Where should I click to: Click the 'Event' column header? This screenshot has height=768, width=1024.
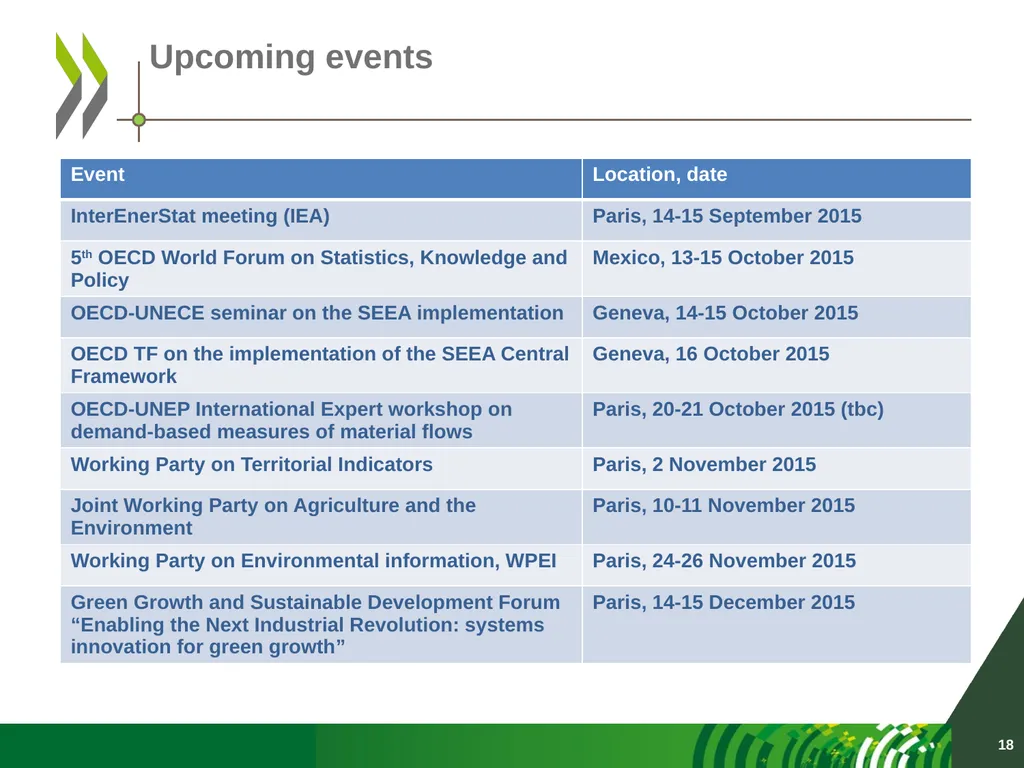click(x=321, y=178)
